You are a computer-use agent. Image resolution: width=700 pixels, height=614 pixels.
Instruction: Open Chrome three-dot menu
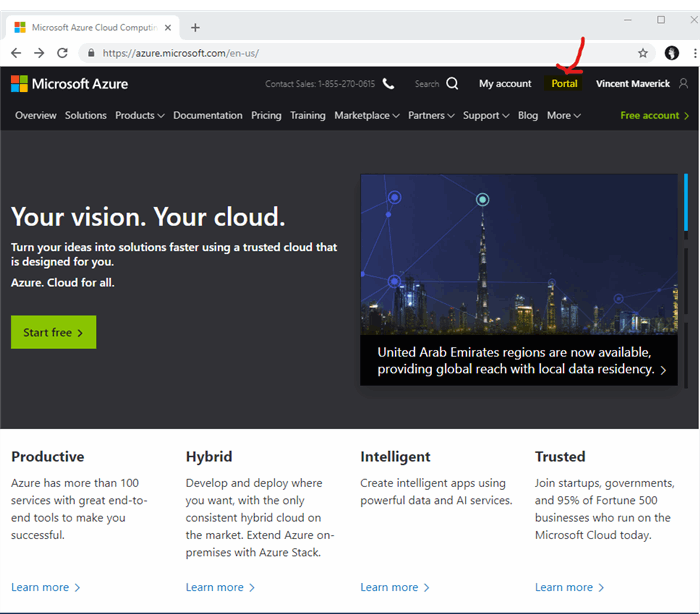coord(695,53)
